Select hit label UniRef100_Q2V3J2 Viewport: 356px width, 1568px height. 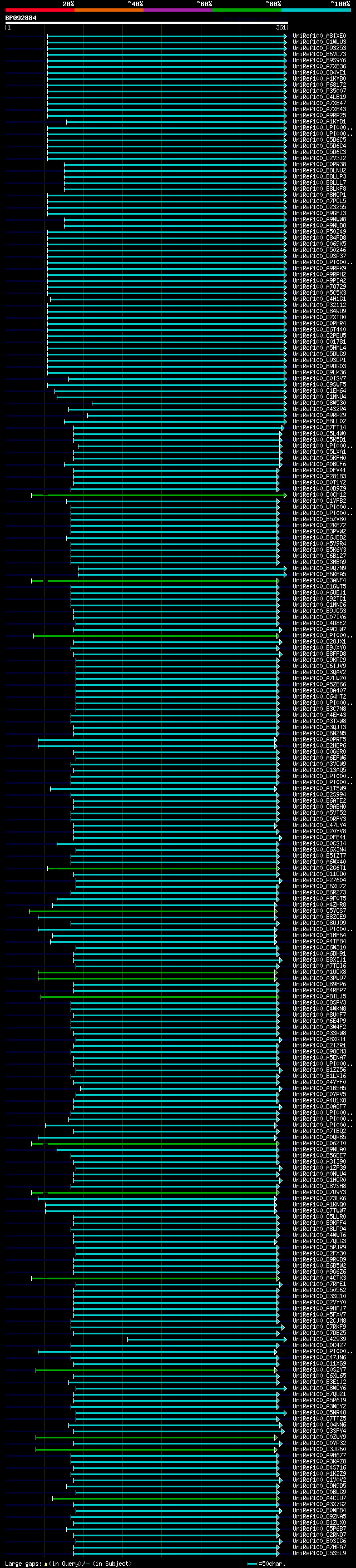tap(319, 159)
